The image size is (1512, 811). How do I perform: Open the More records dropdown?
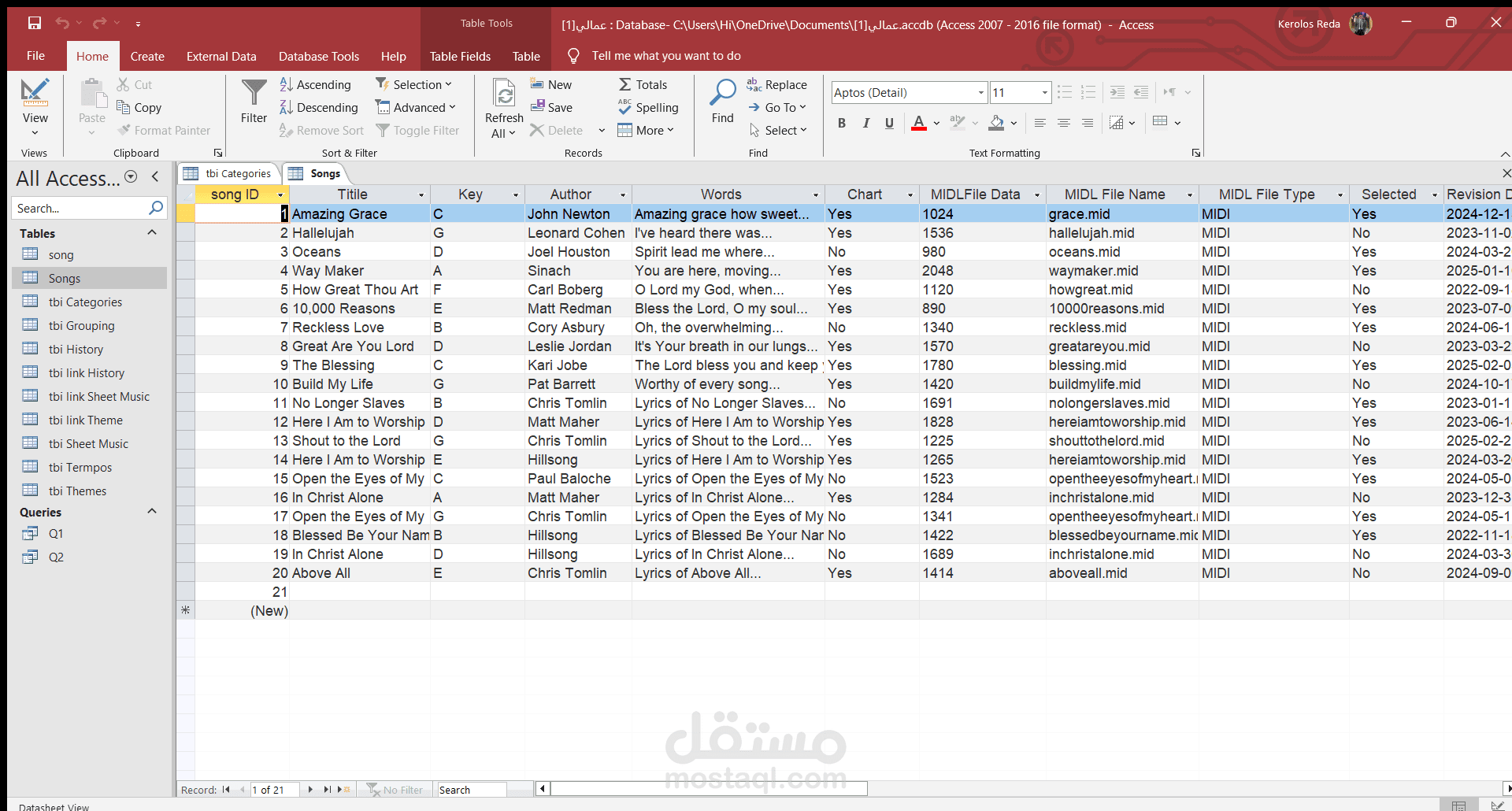click(646, 130)
